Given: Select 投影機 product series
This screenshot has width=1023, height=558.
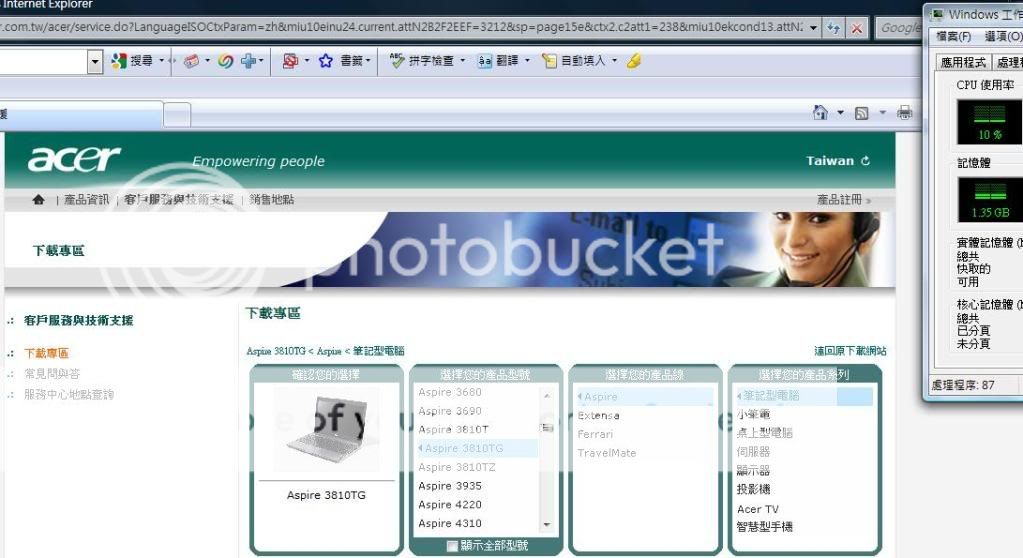Looking at the screenshot, I should pos(753,489).
